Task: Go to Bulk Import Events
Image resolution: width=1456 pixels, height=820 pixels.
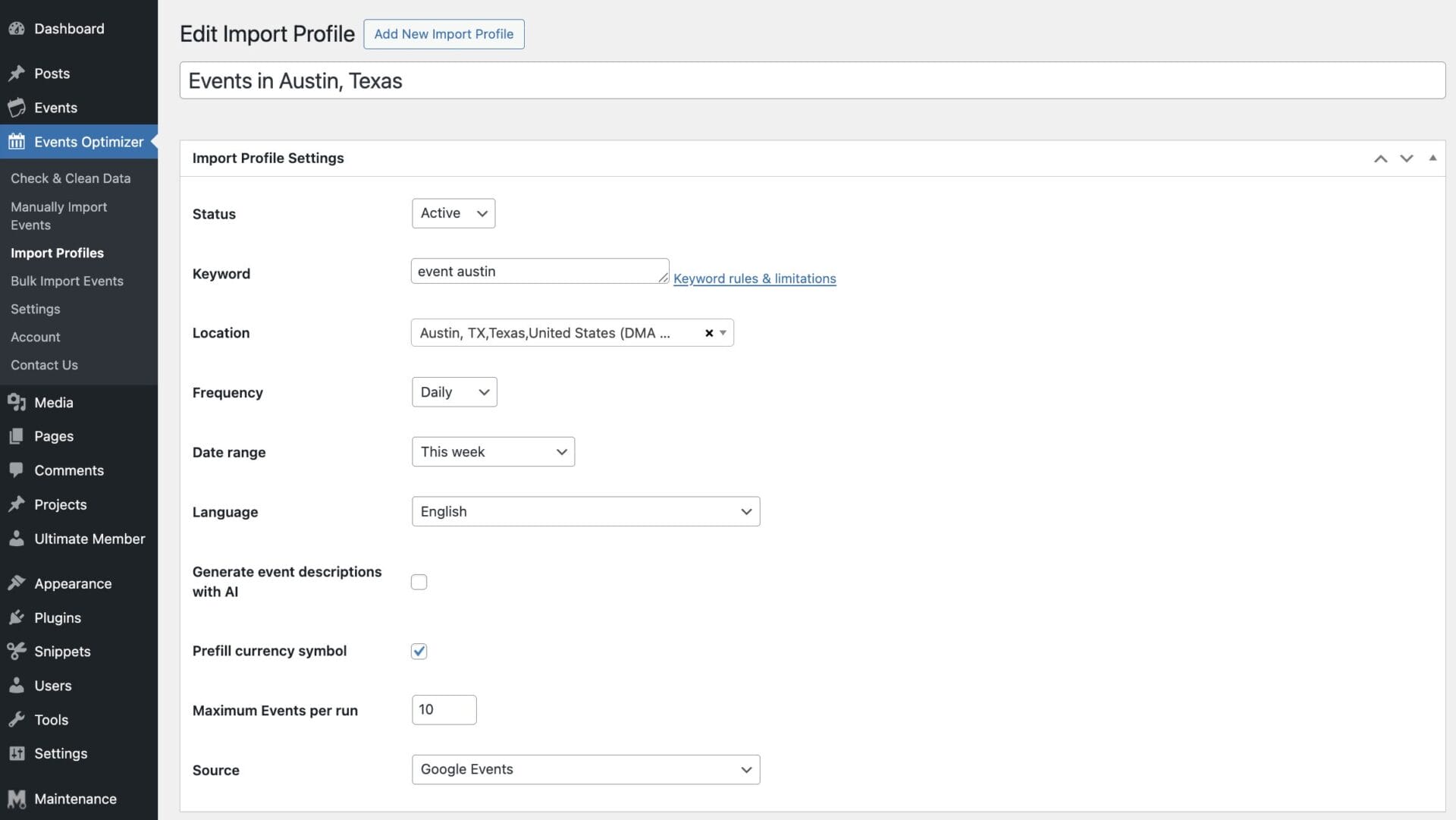Action: click(67, 281)
